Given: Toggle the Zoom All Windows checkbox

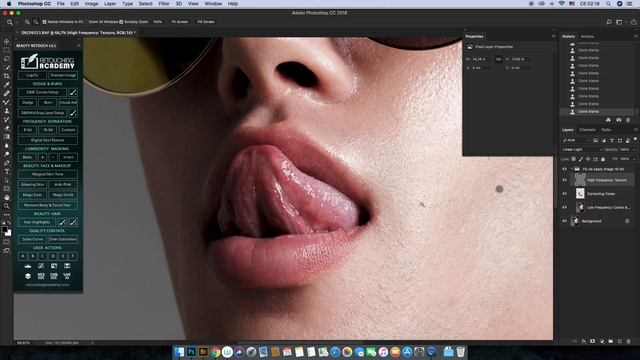Looking at the screenshot, I should 85,22.
